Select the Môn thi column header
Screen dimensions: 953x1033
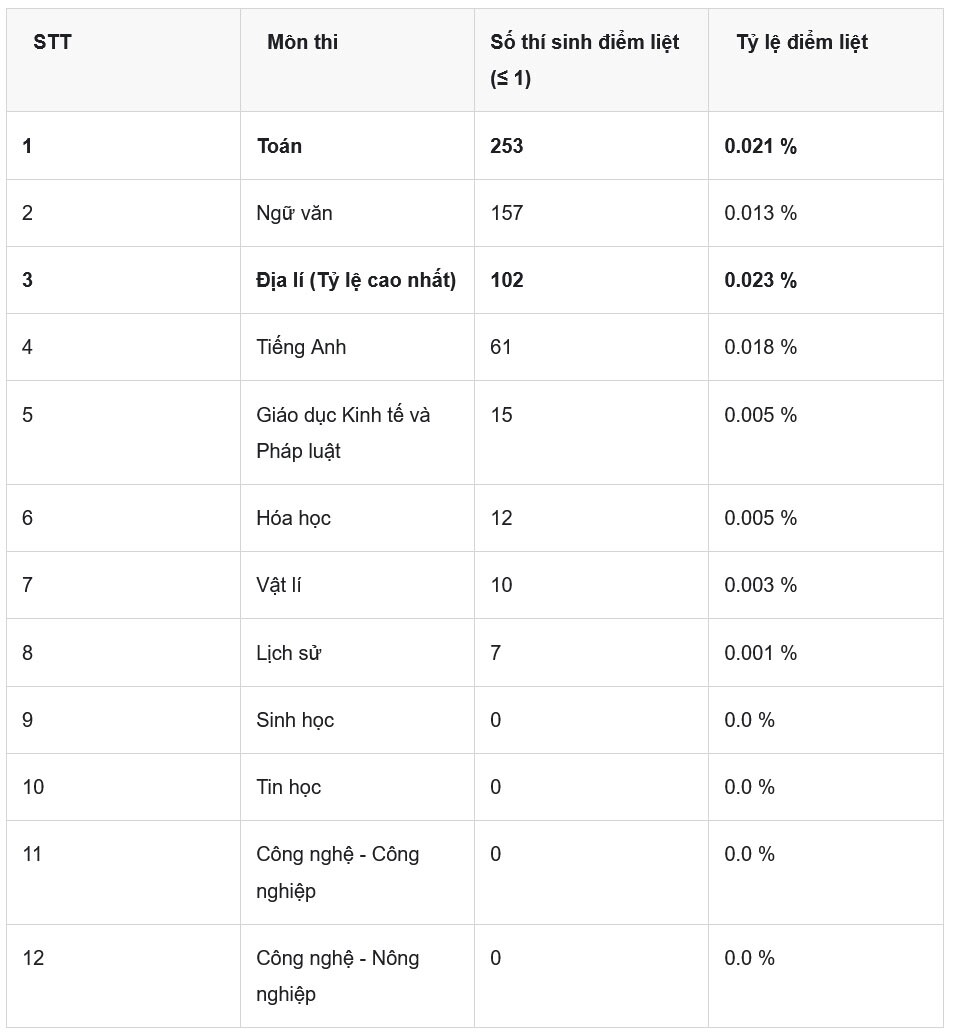pyautogui.click(x=357, y=60)
